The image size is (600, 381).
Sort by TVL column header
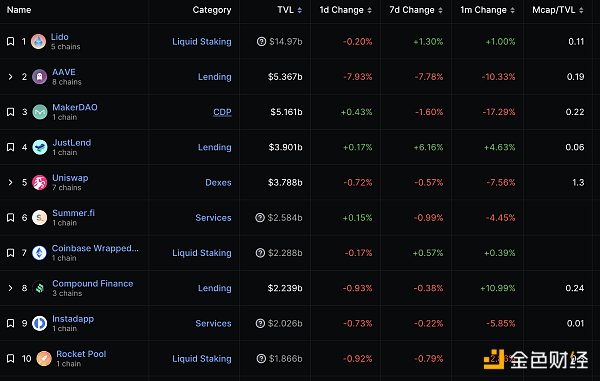290,10
